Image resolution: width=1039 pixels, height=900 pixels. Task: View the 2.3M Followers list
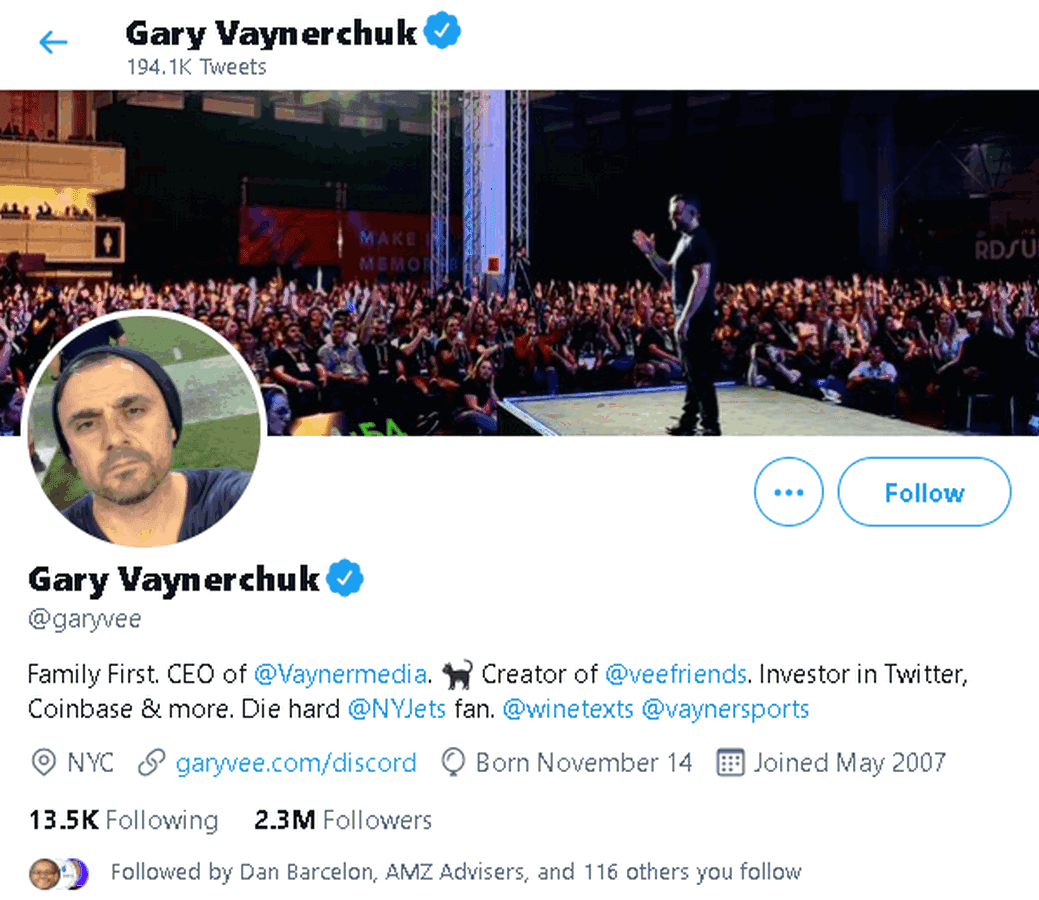coord(342,820)
